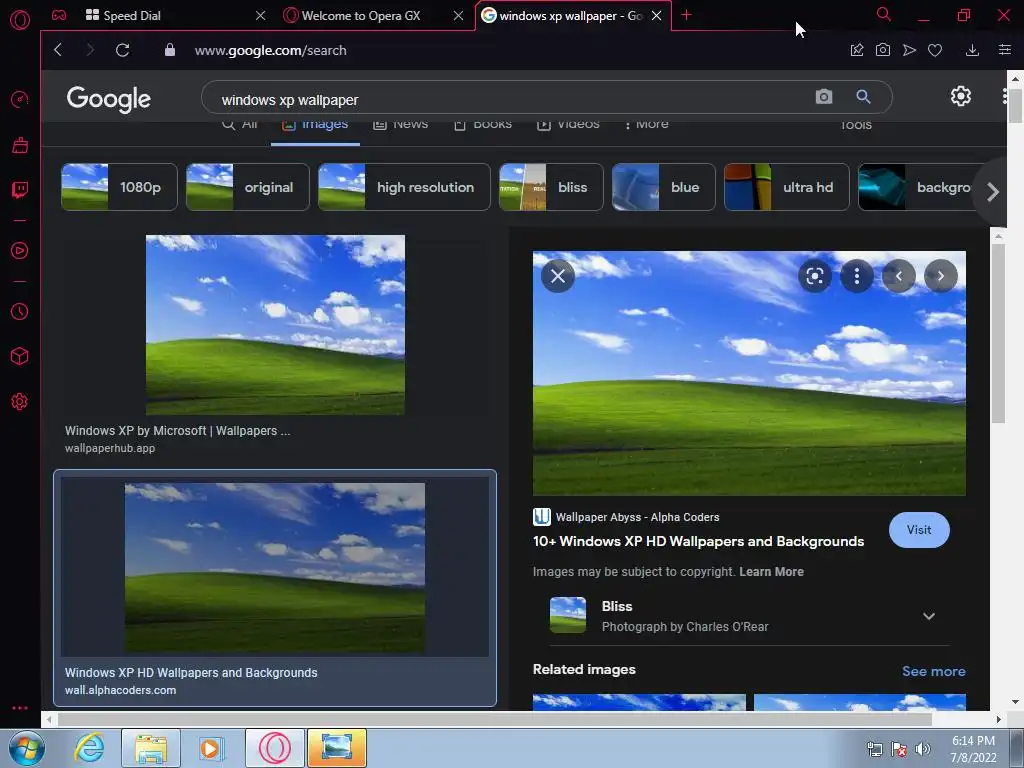Click the lock site-info icon
1024x768 pixels.
pyautogui.click(x=170, y=50)
